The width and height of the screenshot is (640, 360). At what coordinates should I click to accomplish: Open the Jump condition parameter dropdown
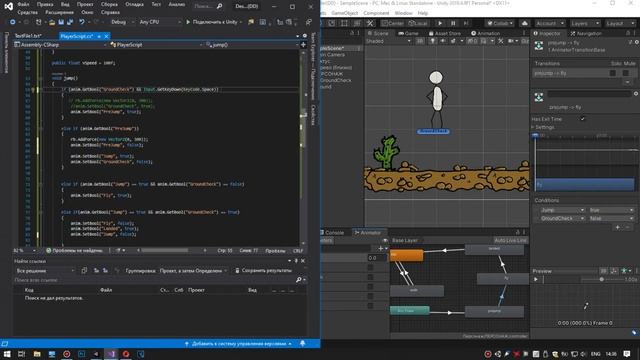[x=562, y=210]
